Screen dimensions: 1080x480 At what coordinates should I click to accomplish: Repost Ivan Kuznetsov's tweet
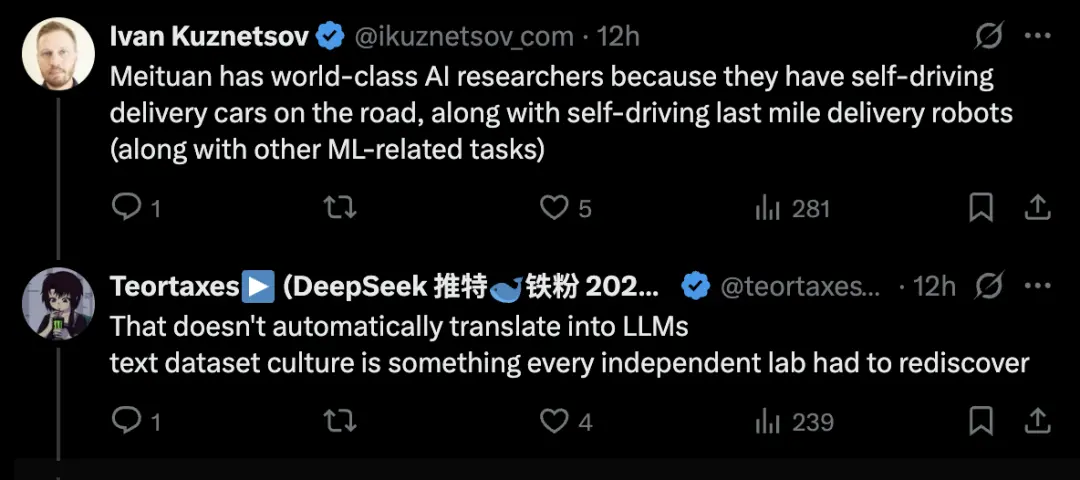(x=341, y=208)
